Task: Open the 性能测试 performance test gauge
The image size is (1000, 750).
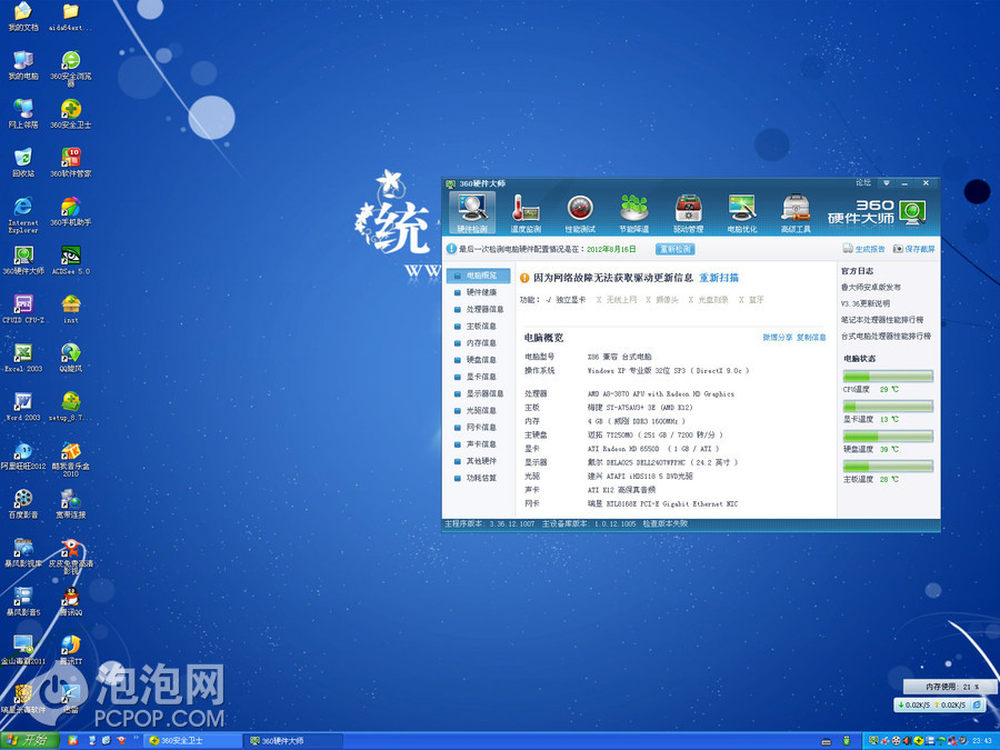Action: [x=580, y=213]
